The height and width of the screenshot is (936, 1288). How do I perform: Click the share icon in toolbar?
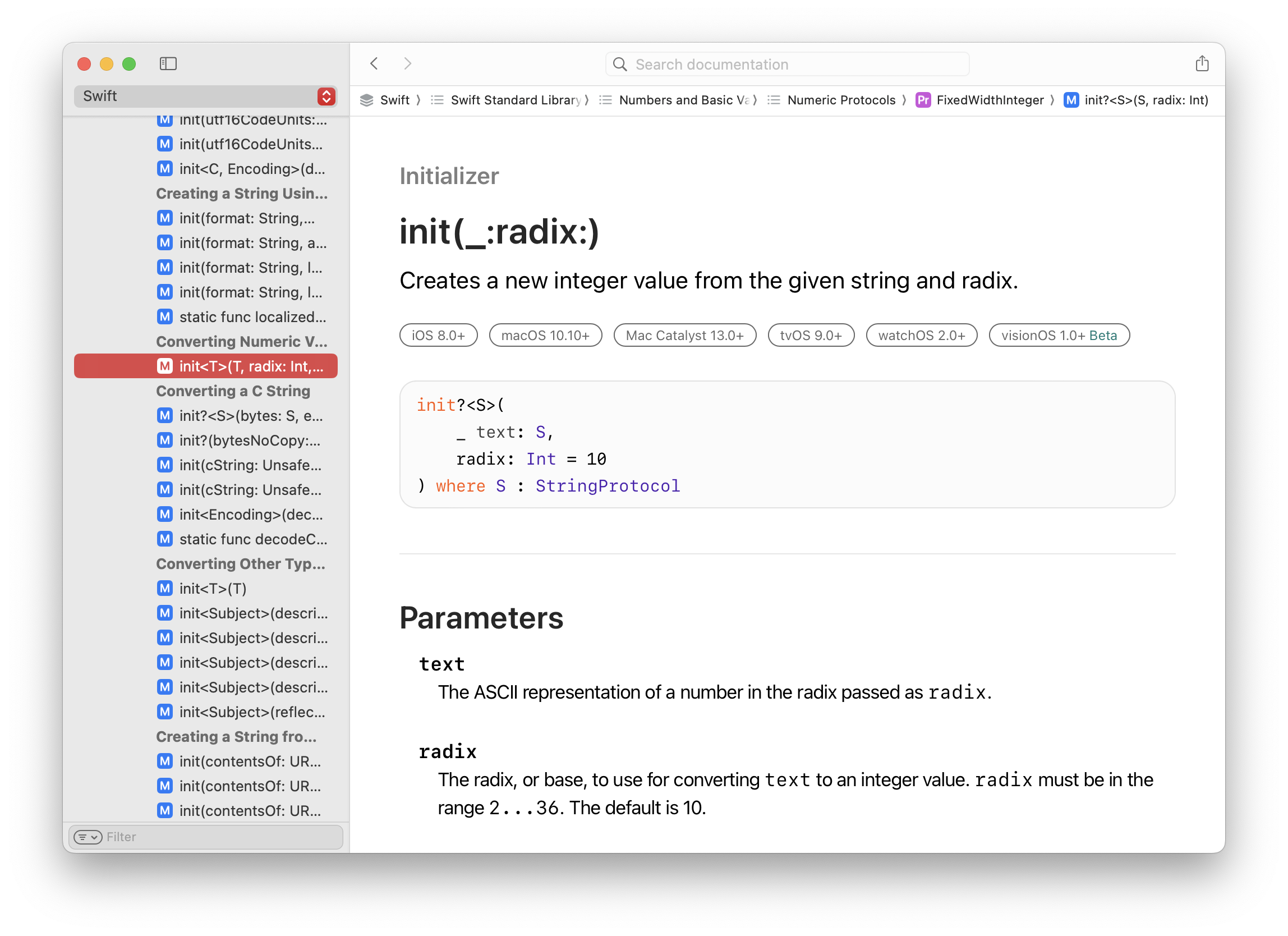pyautogui.click(x=1202, y=63)
